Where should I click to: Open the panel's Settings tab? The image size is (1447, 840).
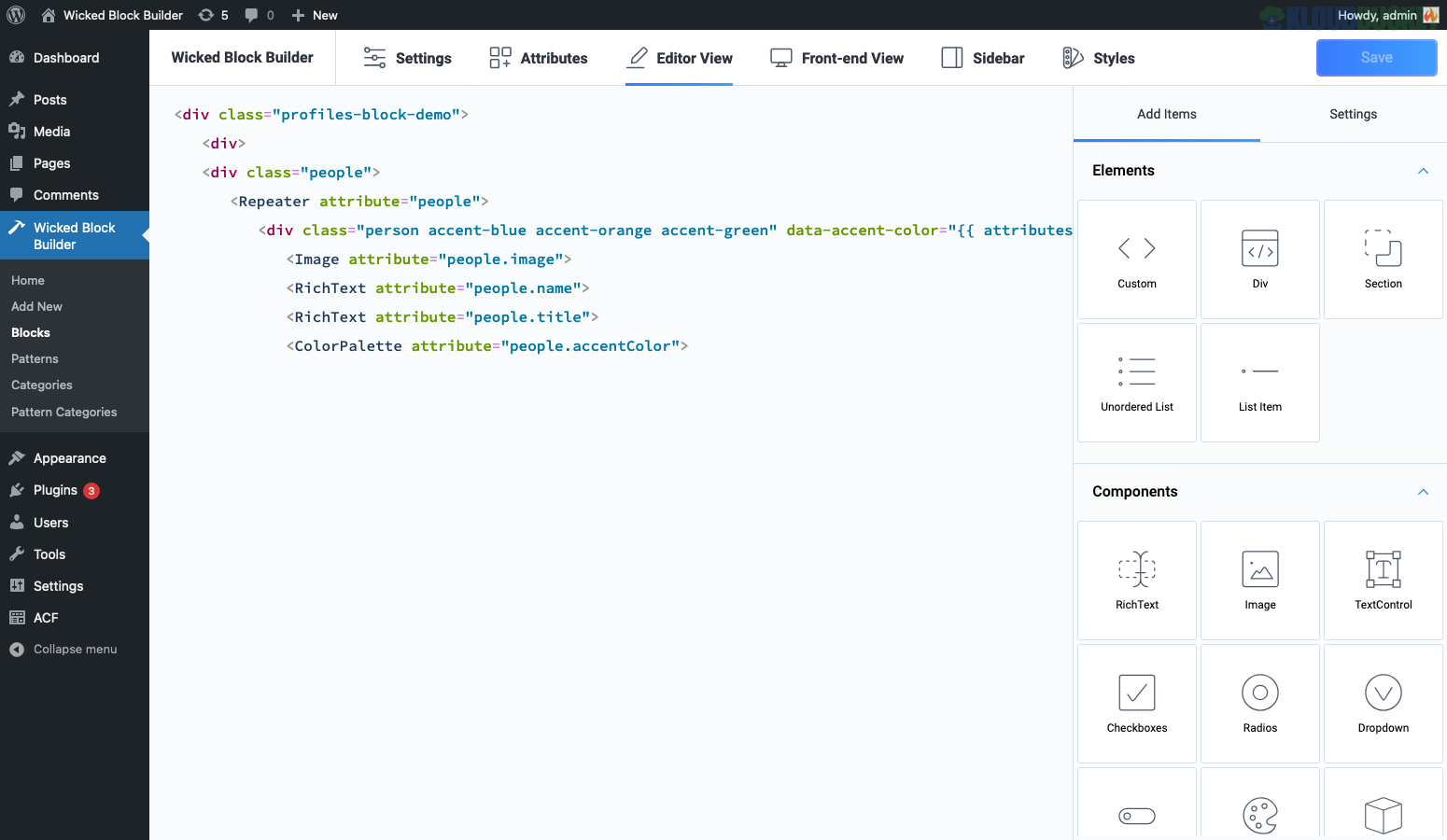coord(1353,114)
